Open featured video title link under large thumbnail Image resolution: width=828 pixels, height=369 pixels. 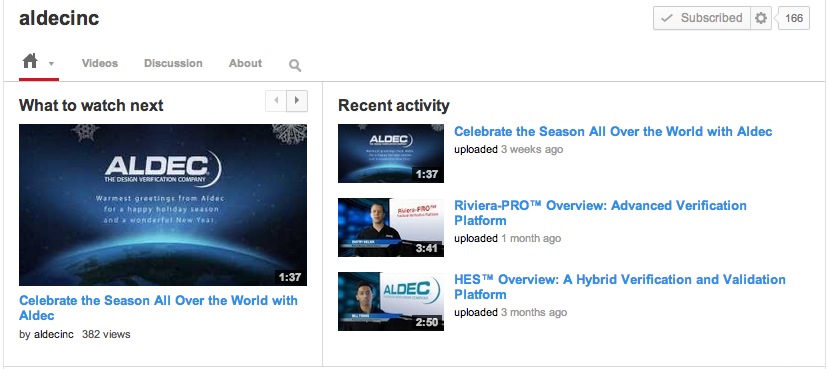158,308
